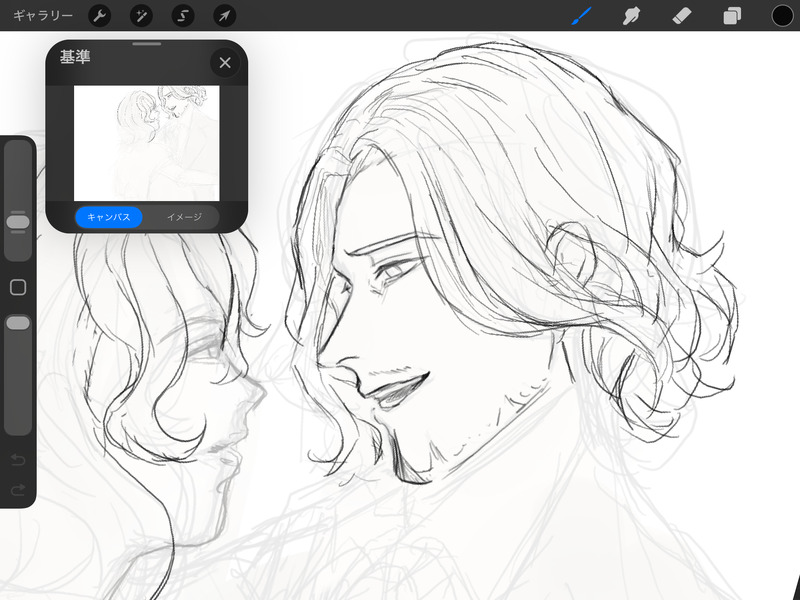Screen dimensions: 800x600
Task: Click the brush opacity slider handle
Action: [x=18, y=323]
